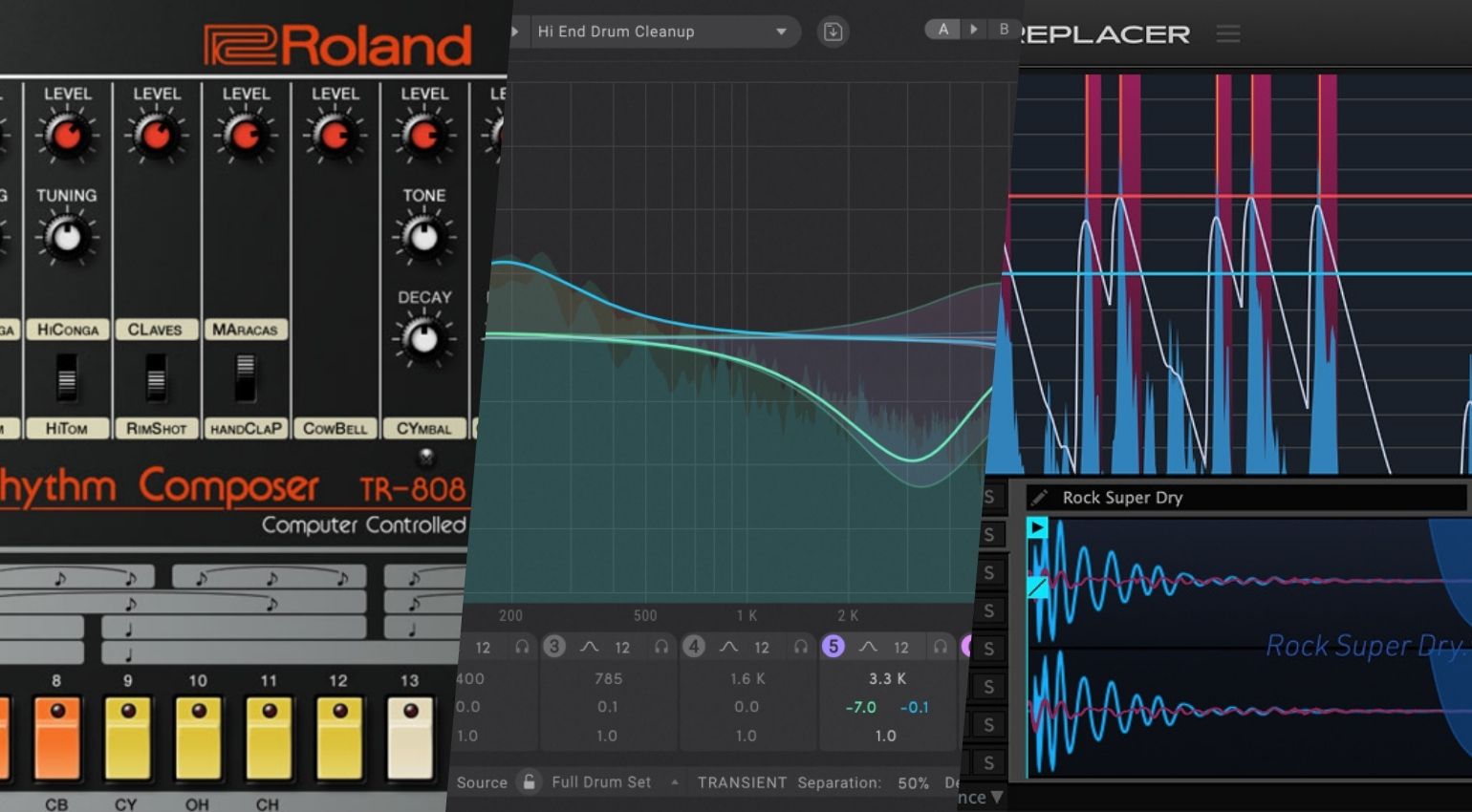The width and height of the screenshot is (1472, 812).
Task: Click the Cymbal Tone knob
Action: click(x=423, y=237)
